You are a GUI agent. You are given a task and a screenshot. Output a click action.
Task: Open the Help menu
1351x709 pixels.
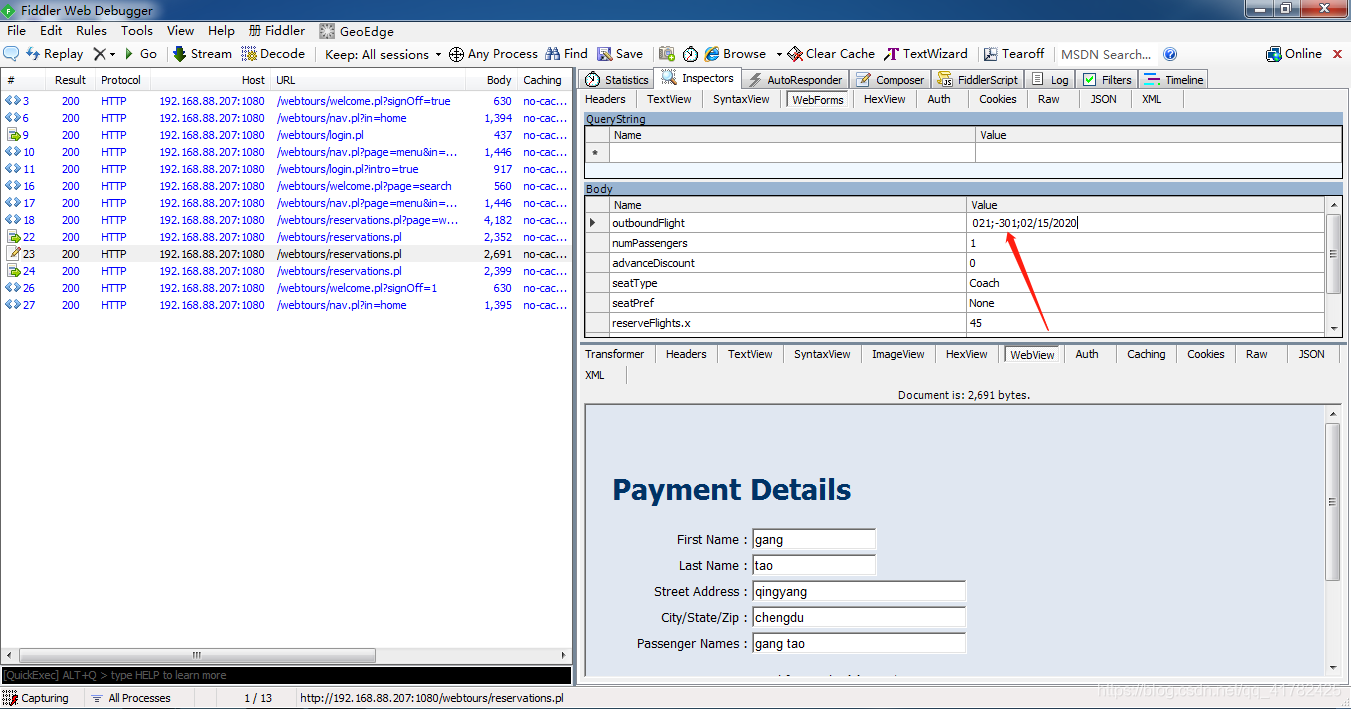pyautogui.click(x=221, y=31)
